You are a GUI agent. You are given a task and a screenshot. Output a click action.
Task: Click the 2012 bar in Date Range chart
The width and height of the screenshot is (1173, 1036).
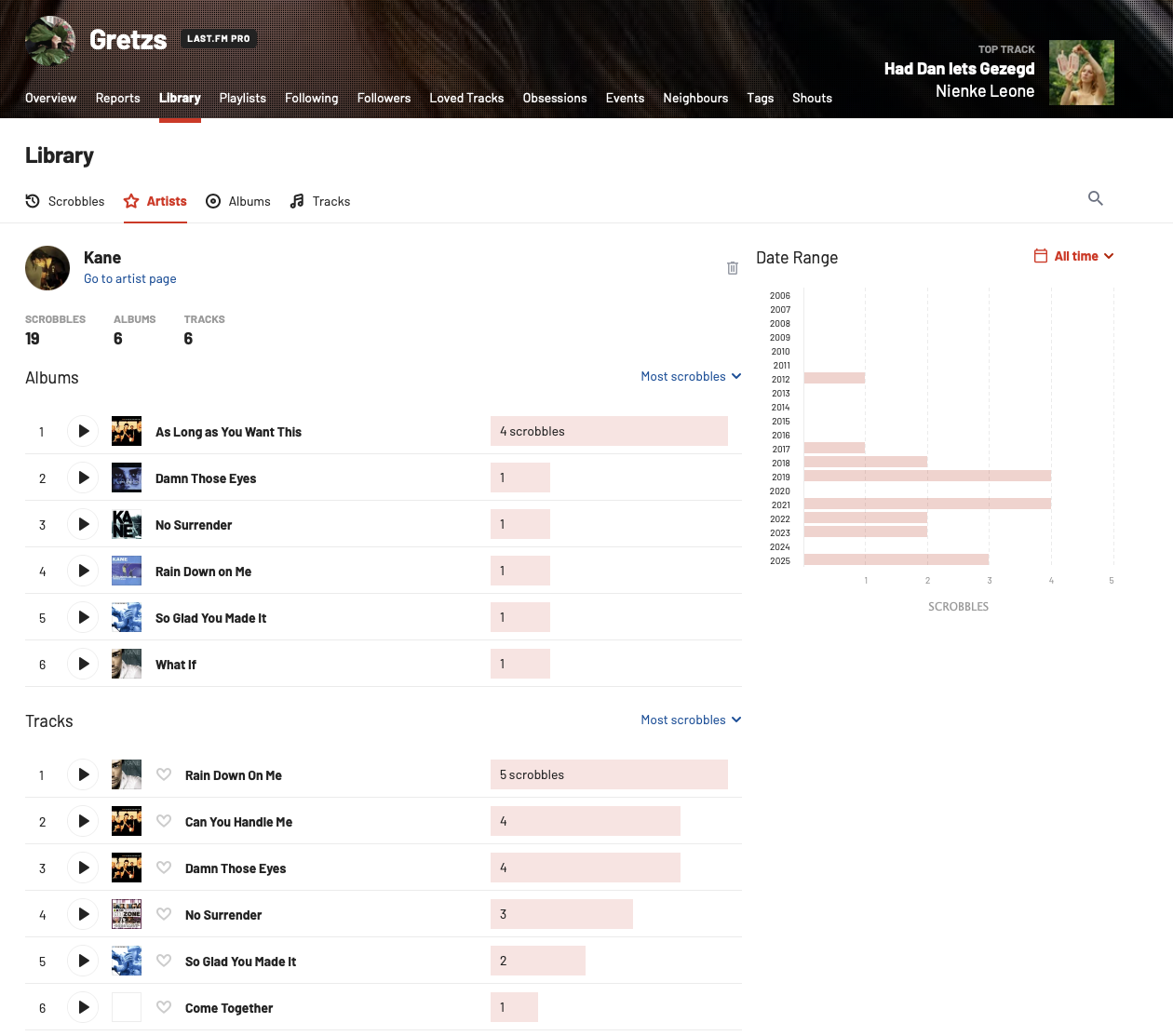pyautogui.click(x=835, y=378)
